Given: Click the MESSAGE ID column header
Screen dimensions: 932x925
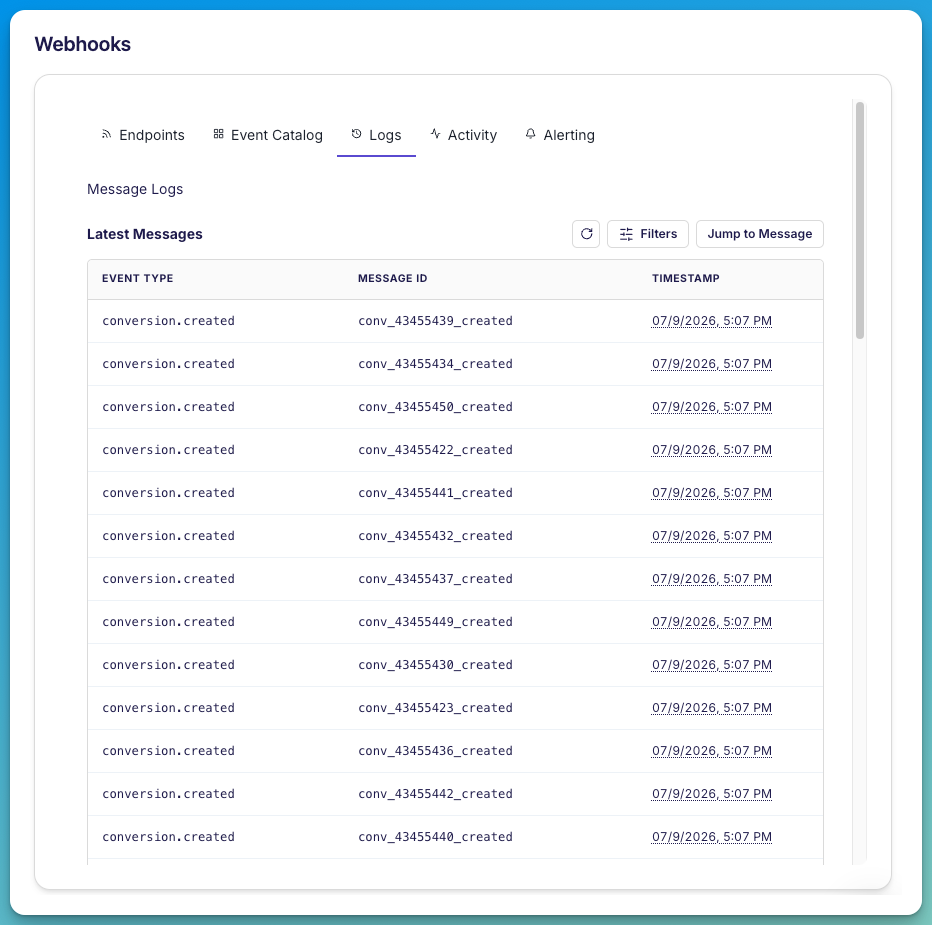Looking at the screenshot, I should point(392,278).
